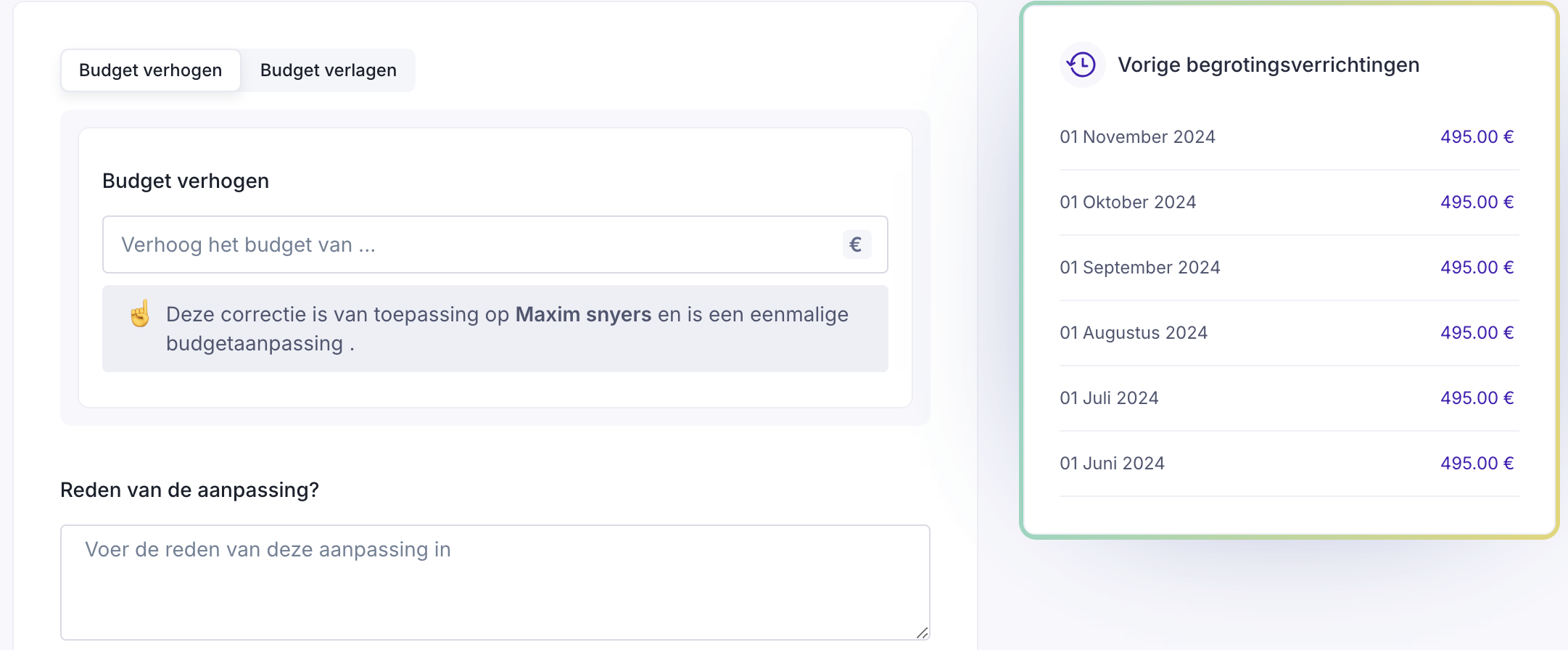The image size is (1568, 650).
Task: Select the Budget verhogen tab
Action: (151, 70)
